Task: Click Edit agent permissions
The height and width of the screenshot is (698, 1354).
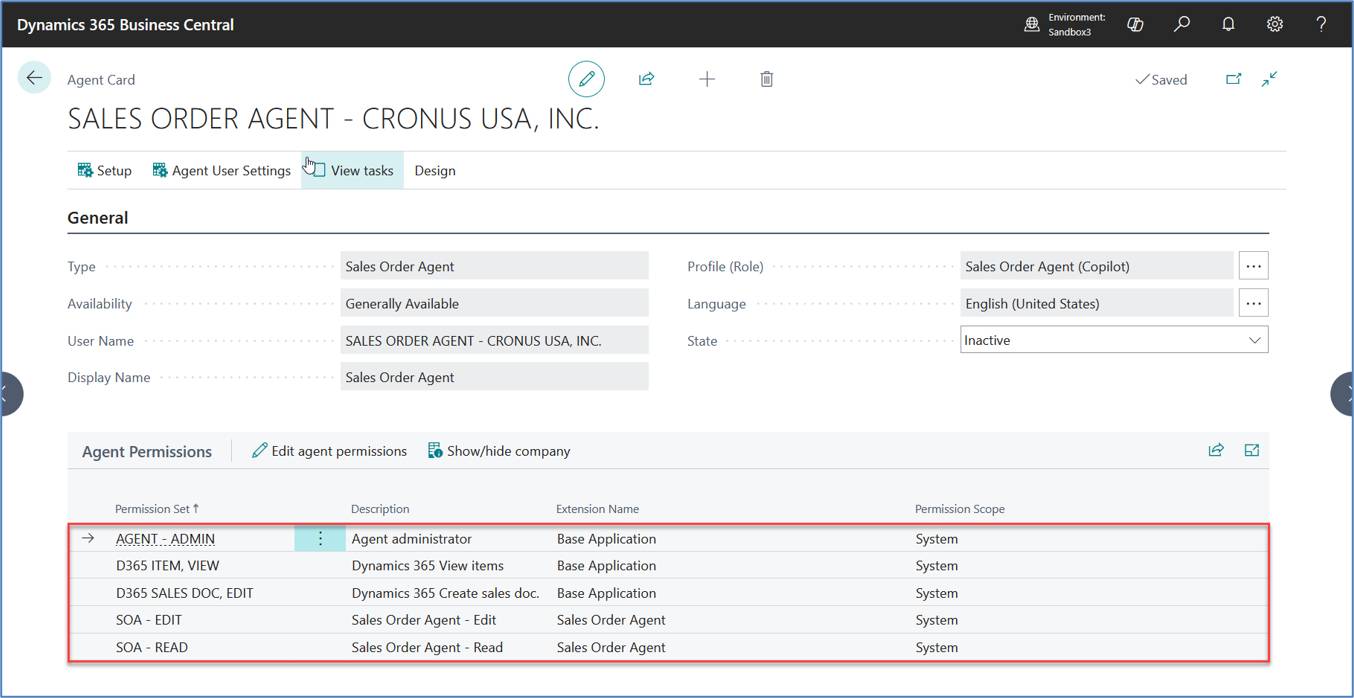Action: point(329,451)
